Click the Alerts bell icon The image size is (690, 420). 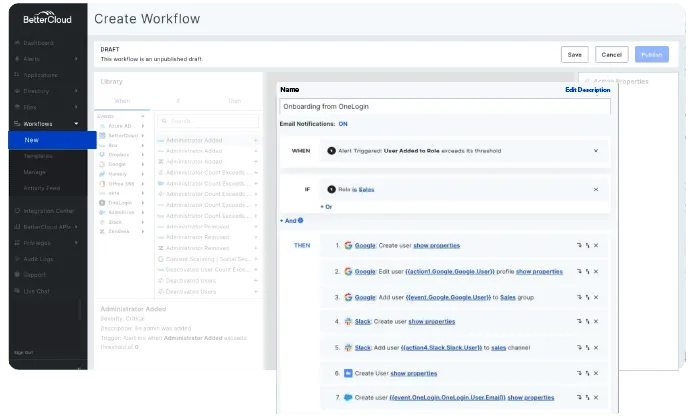17,59
